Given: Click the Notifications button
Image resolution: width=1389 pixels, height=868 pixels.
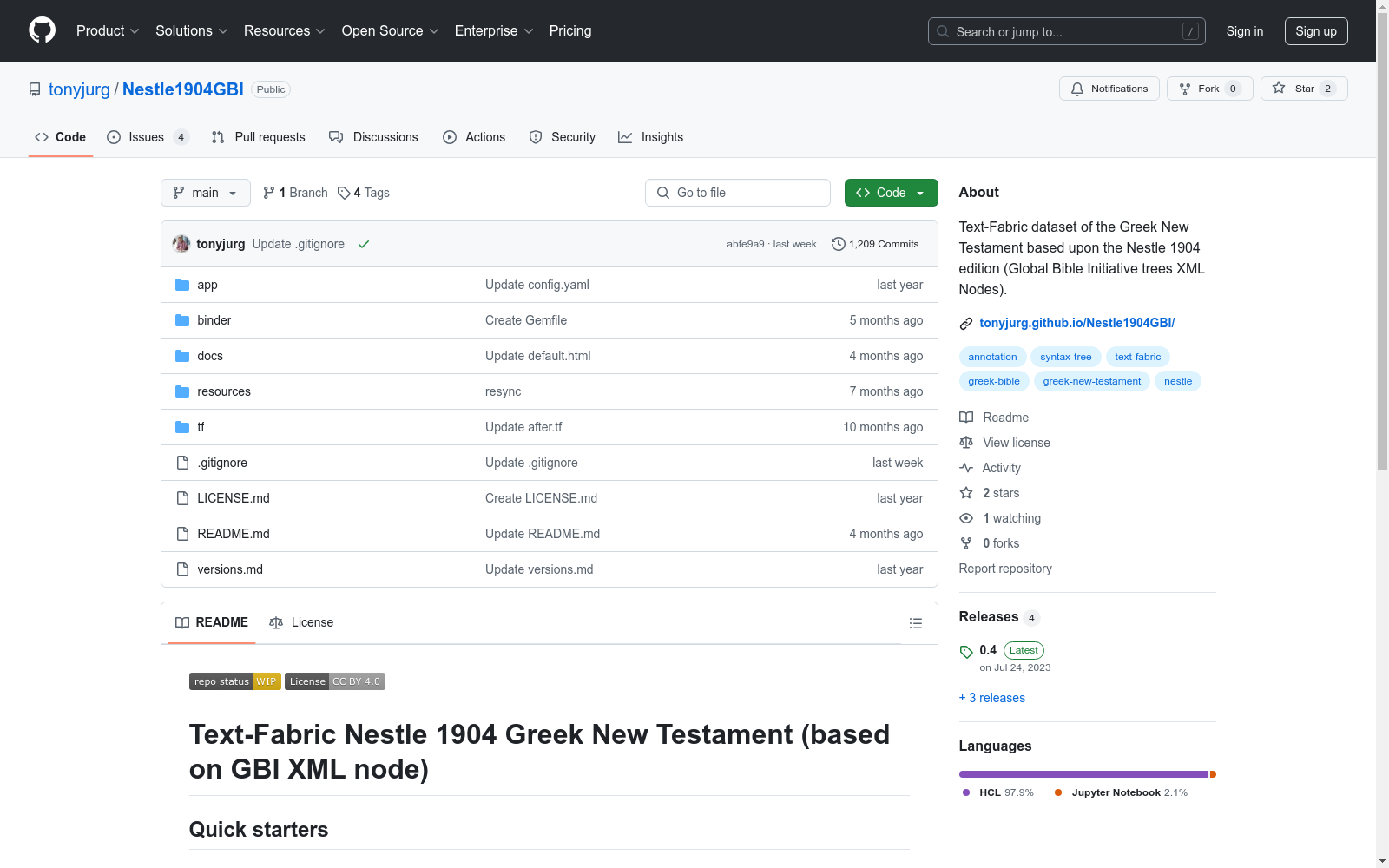Looking at the screenshot, I should point(1109,89).
